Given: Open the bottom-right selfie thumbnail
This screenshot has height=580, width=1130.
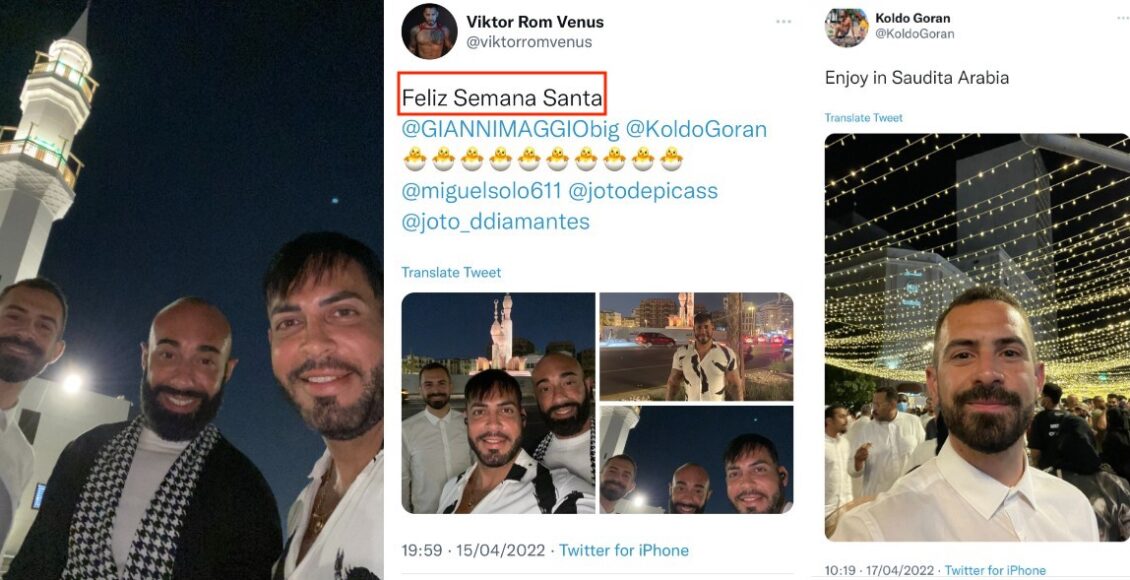Looking at the screenshot, I should [x=696, y=460].
